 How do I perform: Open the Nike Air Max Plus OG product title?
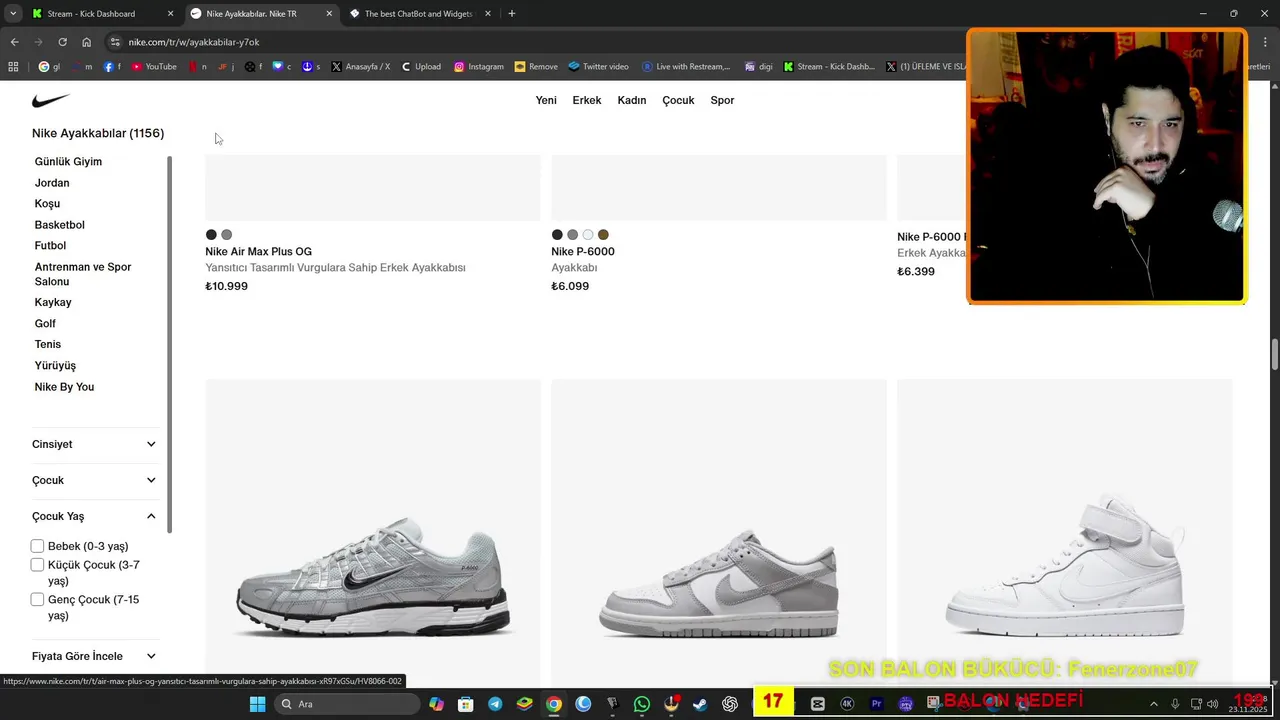tap(258, 252)
